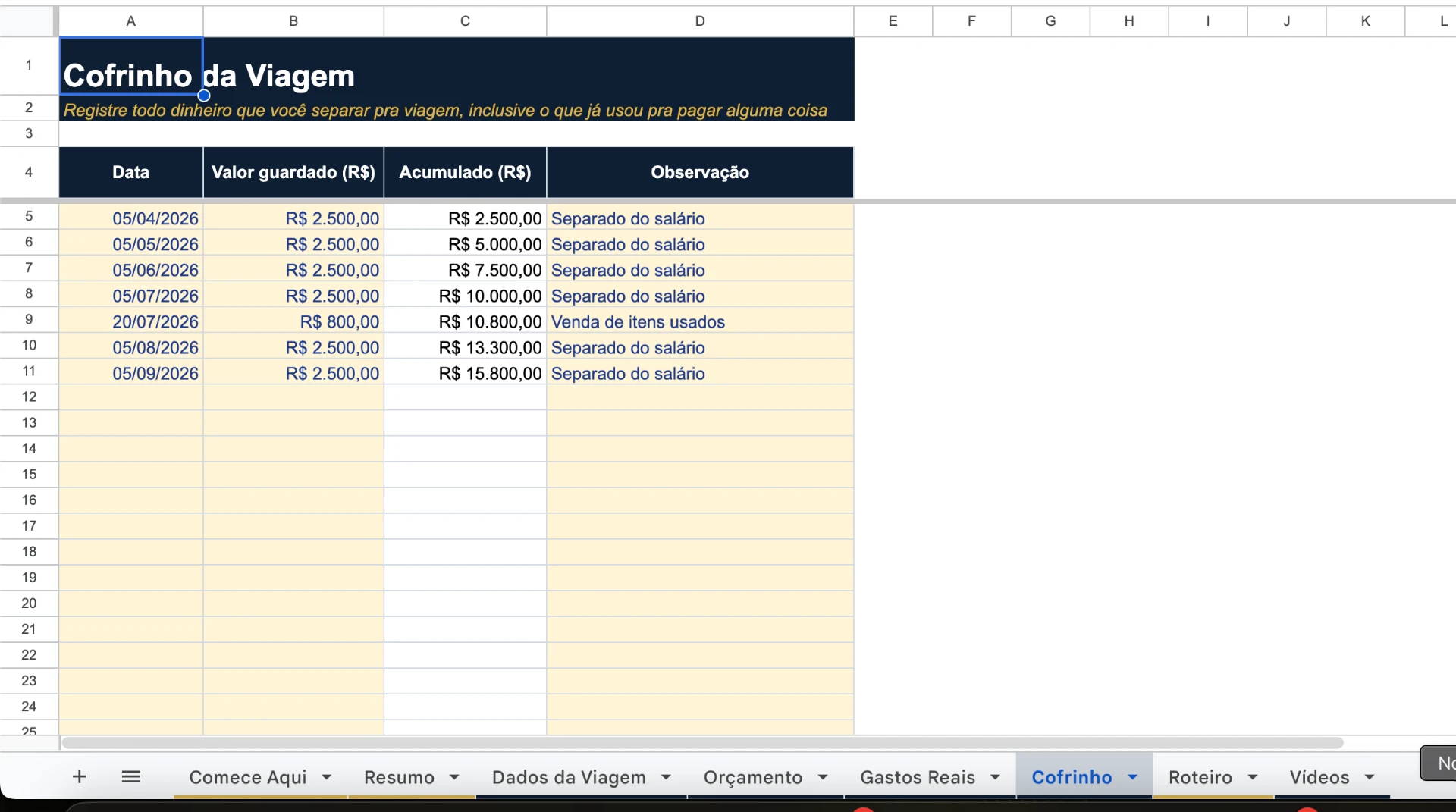Select column C header

pyautogui.click(x=465, y=21)
